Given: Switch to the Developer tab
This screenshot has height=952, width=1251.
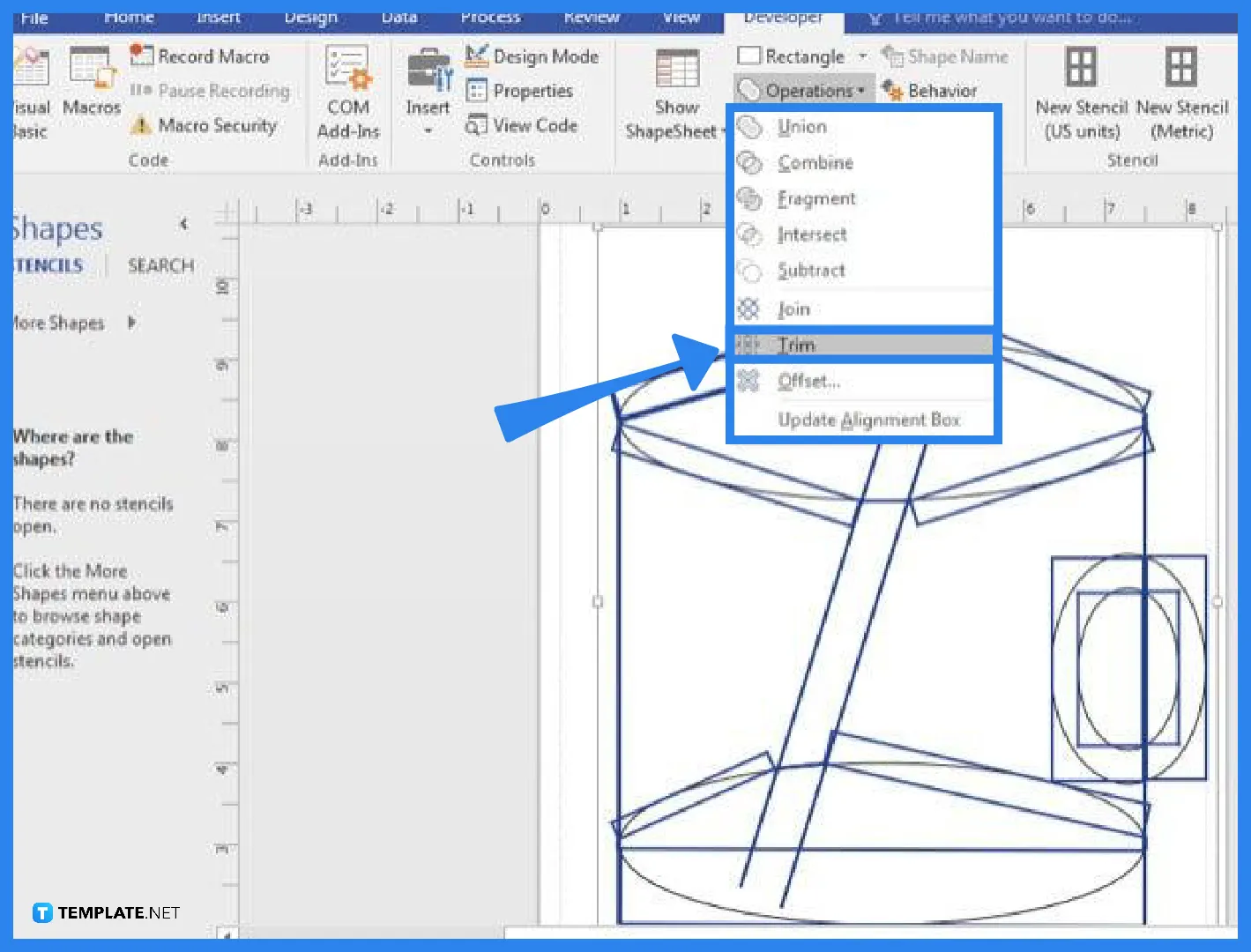Looking at the screenshot, I should 783,15.
